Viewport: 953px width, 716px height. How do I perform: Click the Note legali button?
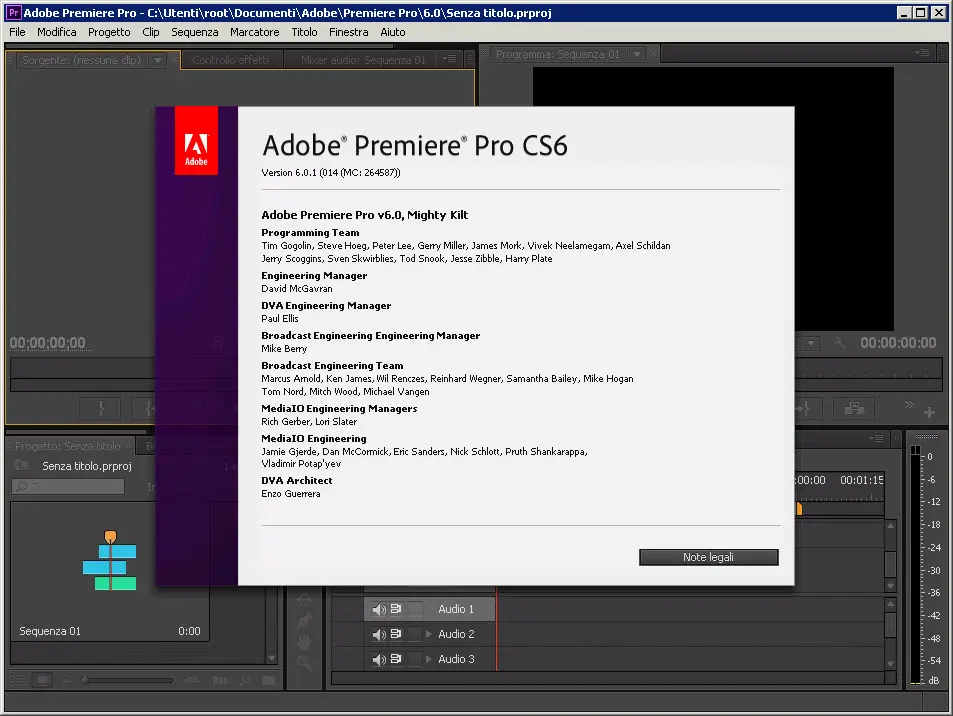point(709,557)
